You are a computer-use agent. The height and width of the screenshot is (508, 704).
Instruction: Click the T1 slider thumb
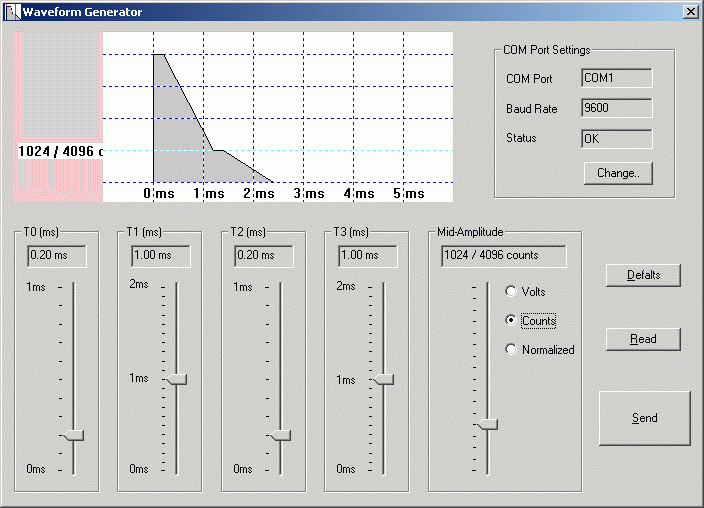177,380
